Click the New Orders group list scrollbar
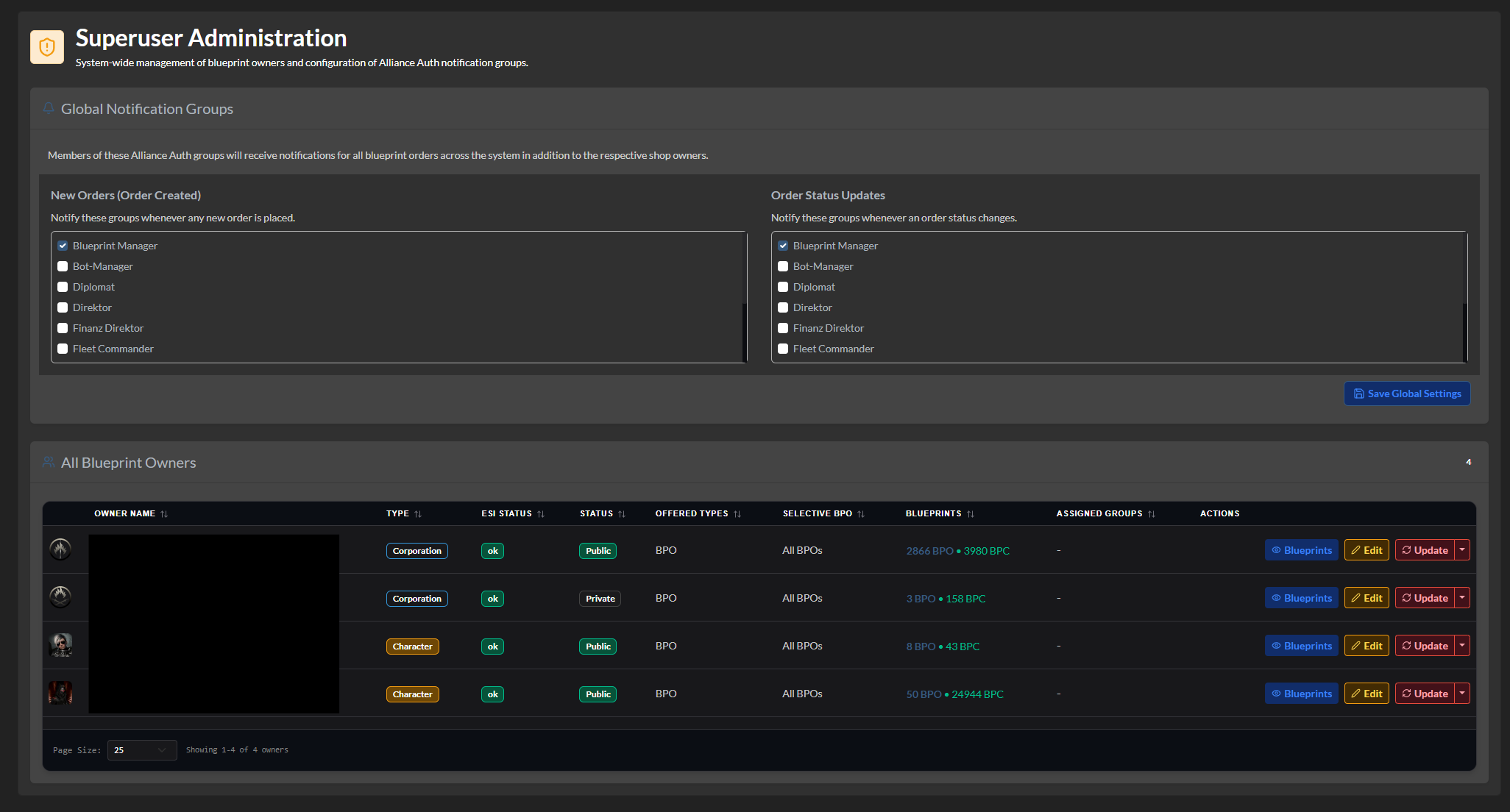1510x812 pixels. (x=745, y=332)
